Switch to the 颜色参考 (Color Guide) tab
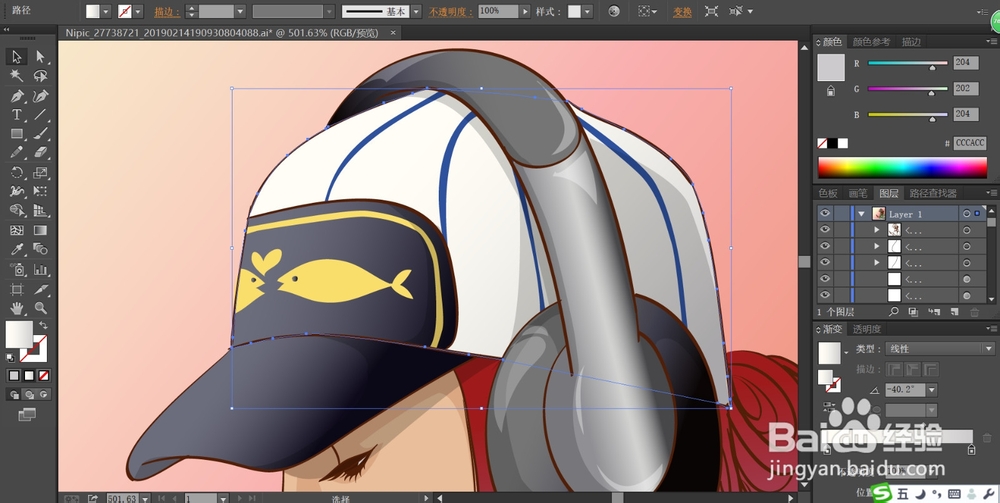This screenshot has width=1000, height=503. tap(871, 41)
